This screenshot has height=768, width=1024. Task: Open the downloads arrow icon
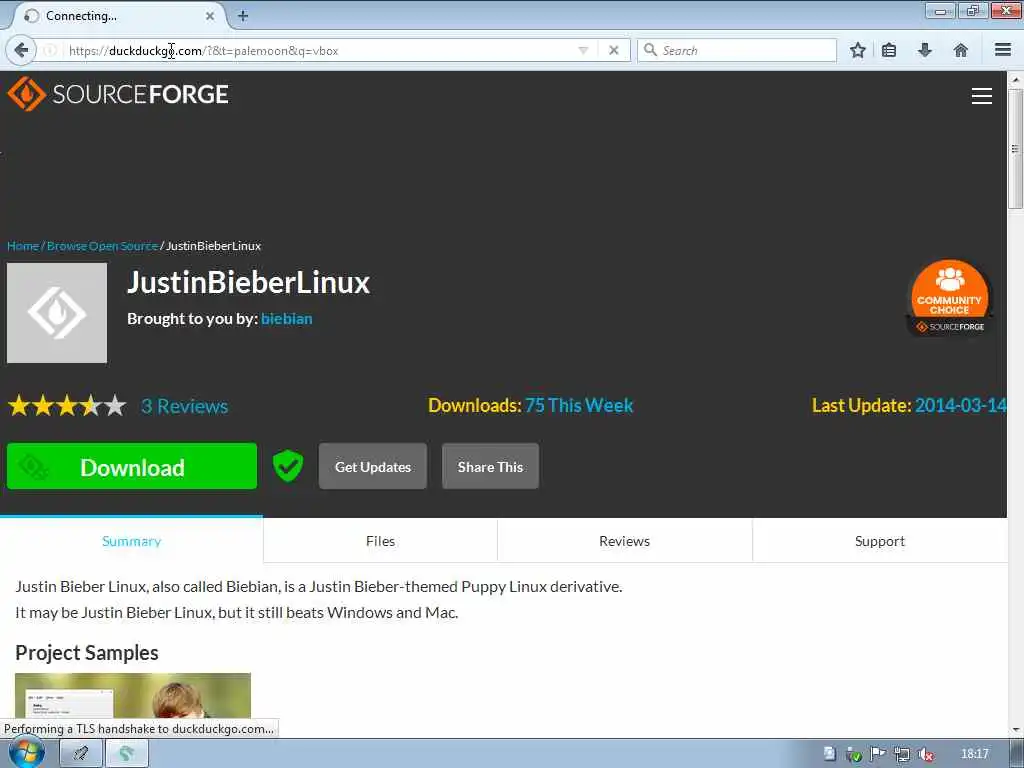tap(925, 50)
